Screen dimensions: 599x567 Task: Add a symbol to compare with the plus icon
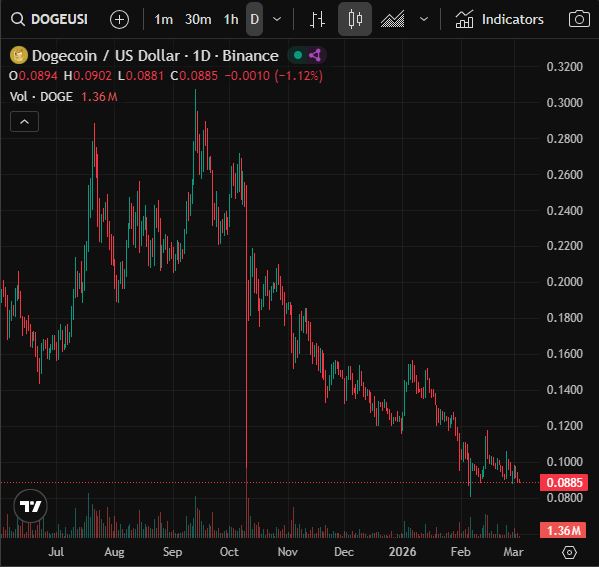click(x=119, y=19)
